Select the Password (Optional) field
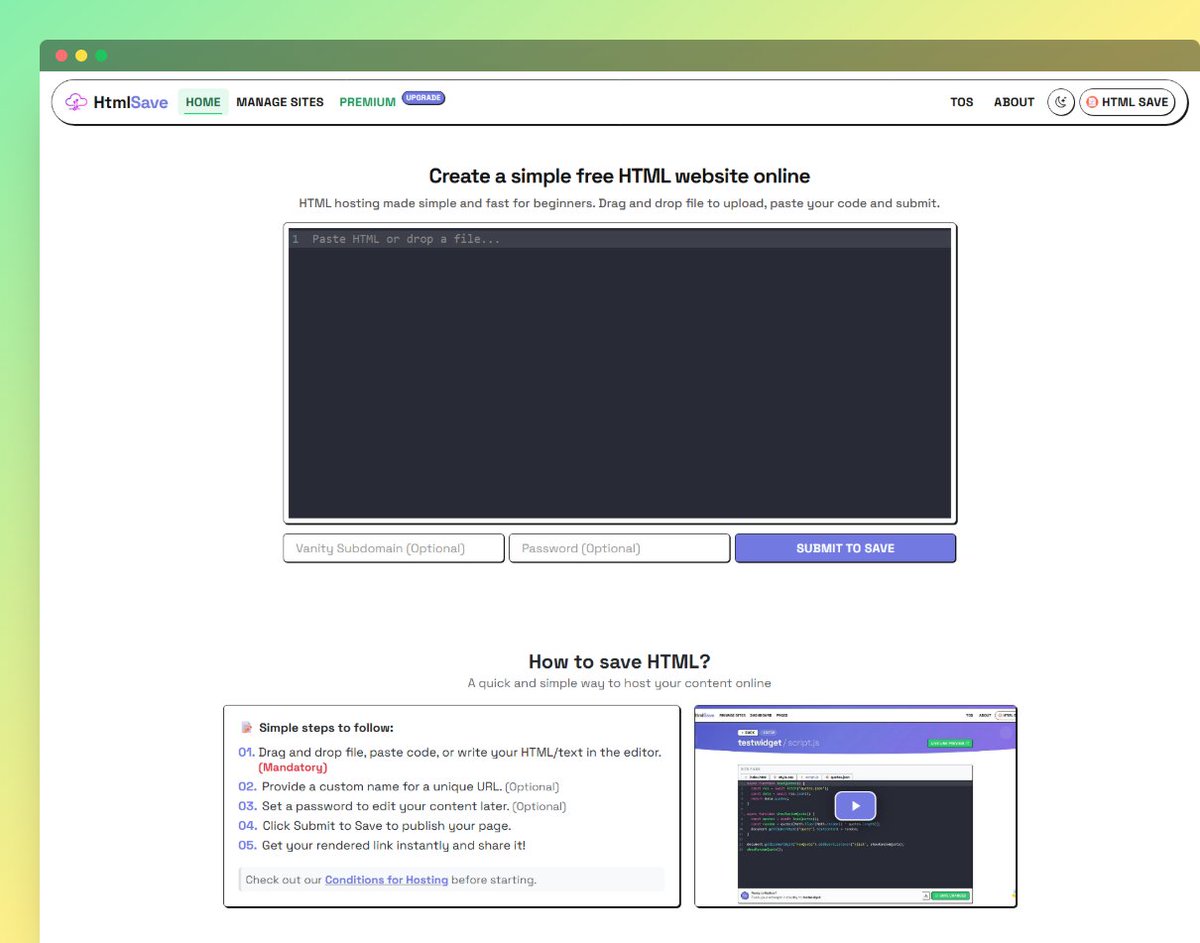Viewport: 1200px width, 943px height. tap(619, 547)
